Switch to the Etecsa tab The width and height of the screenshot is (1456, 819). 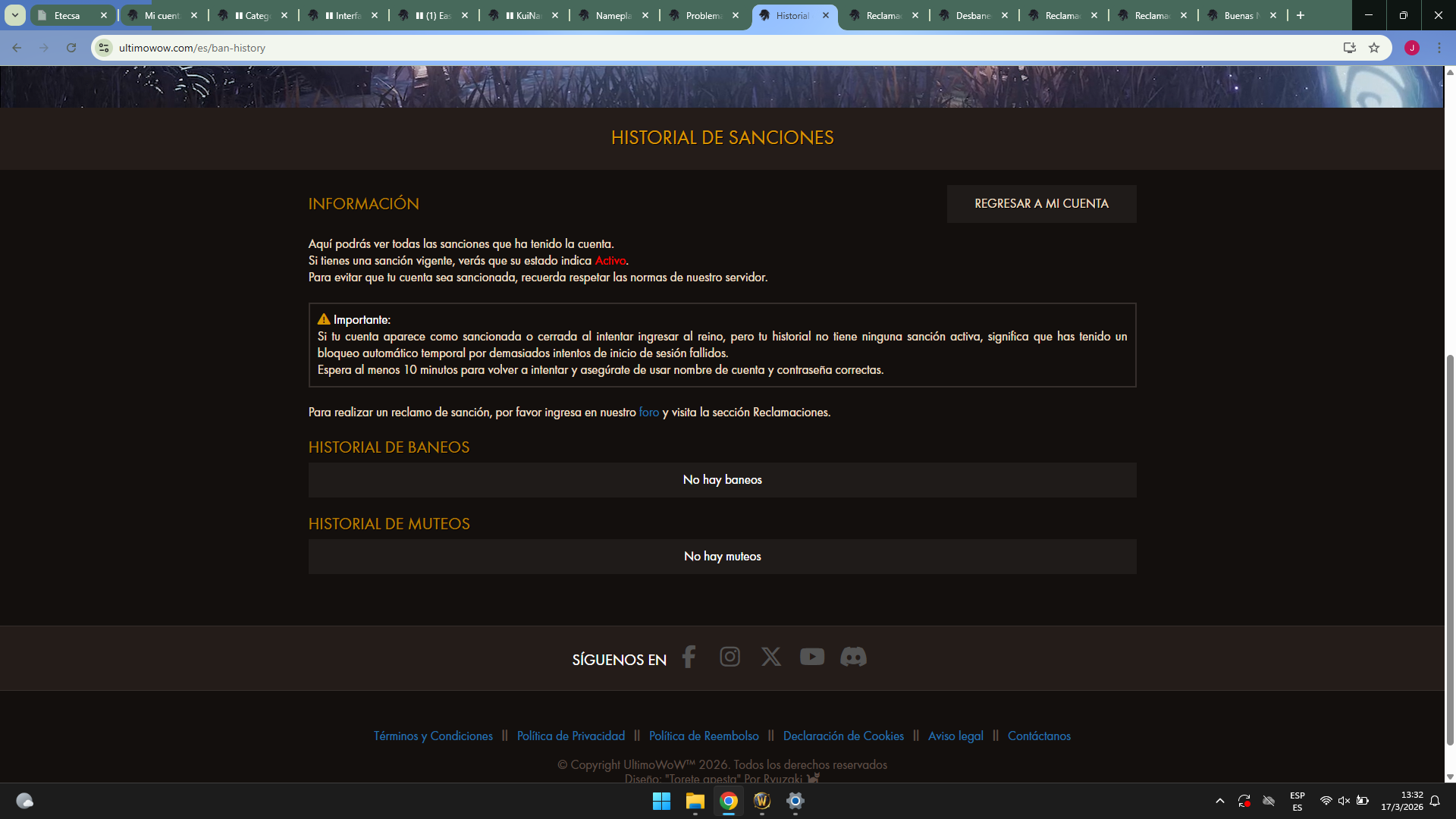tap(67, 15)
